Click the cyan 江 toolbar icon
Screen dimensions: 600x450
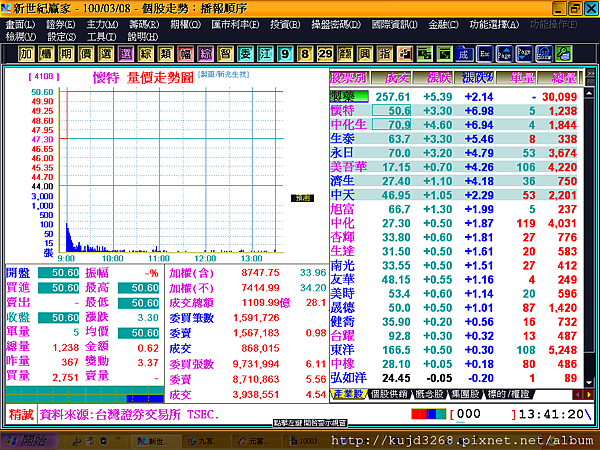(265, 54)
